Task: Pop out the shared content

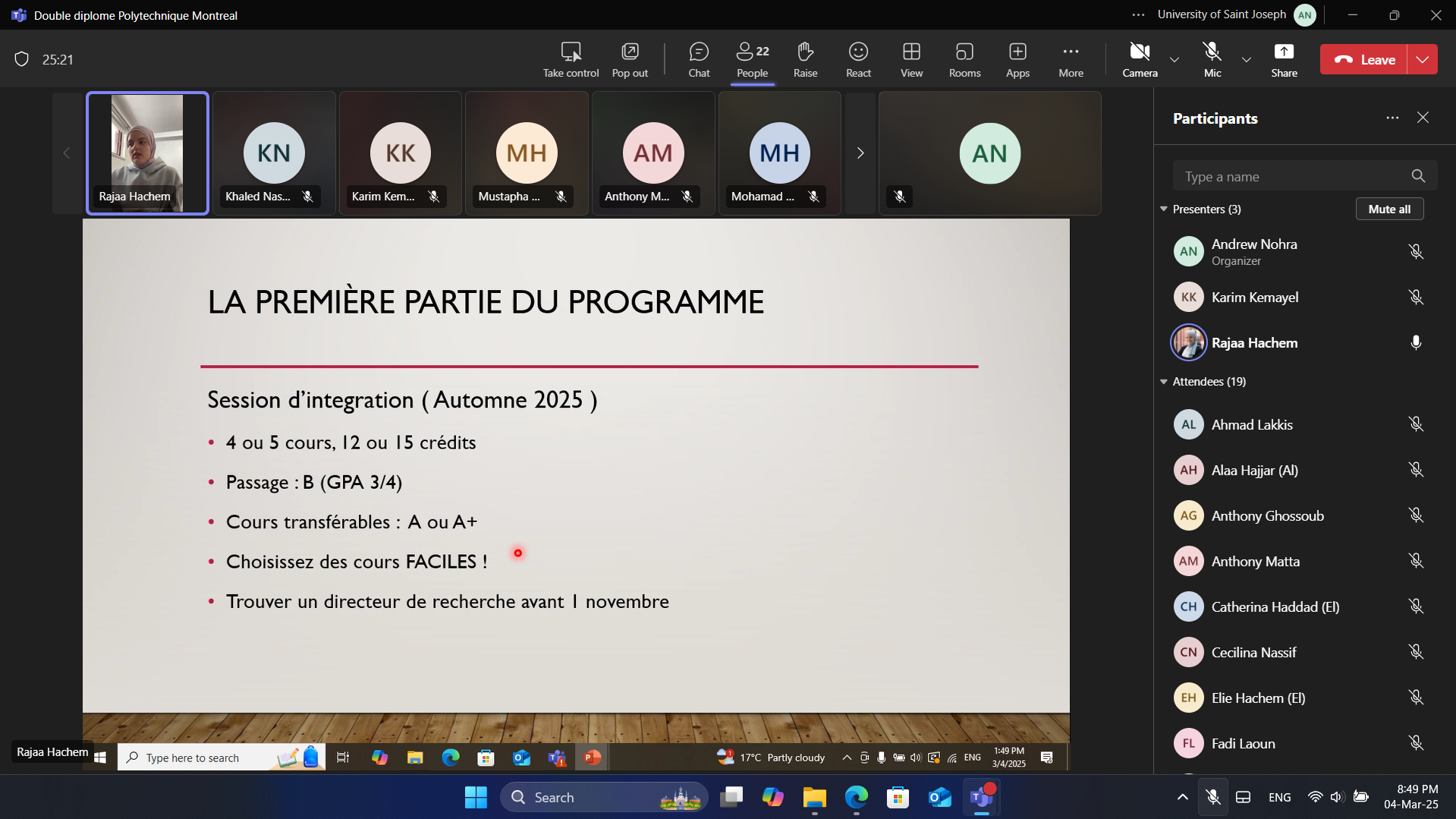Action: click(630, 59)
